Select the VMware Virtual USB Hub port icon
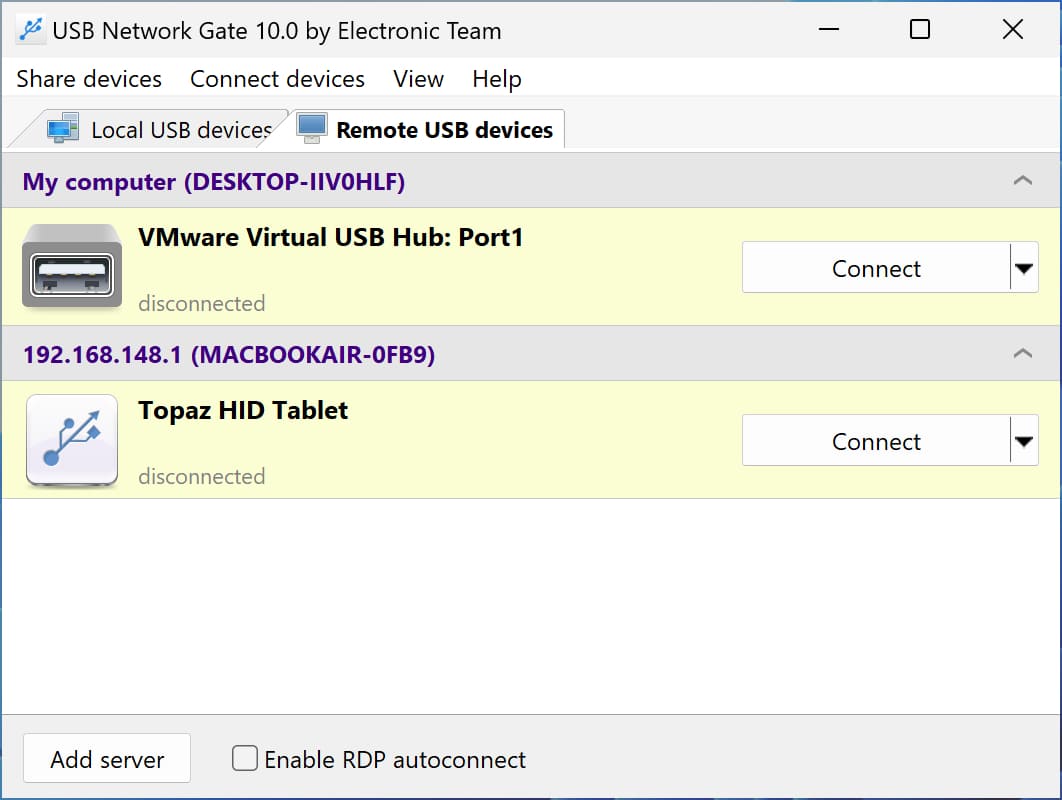Screen dimensions: 1062x800 72,266
